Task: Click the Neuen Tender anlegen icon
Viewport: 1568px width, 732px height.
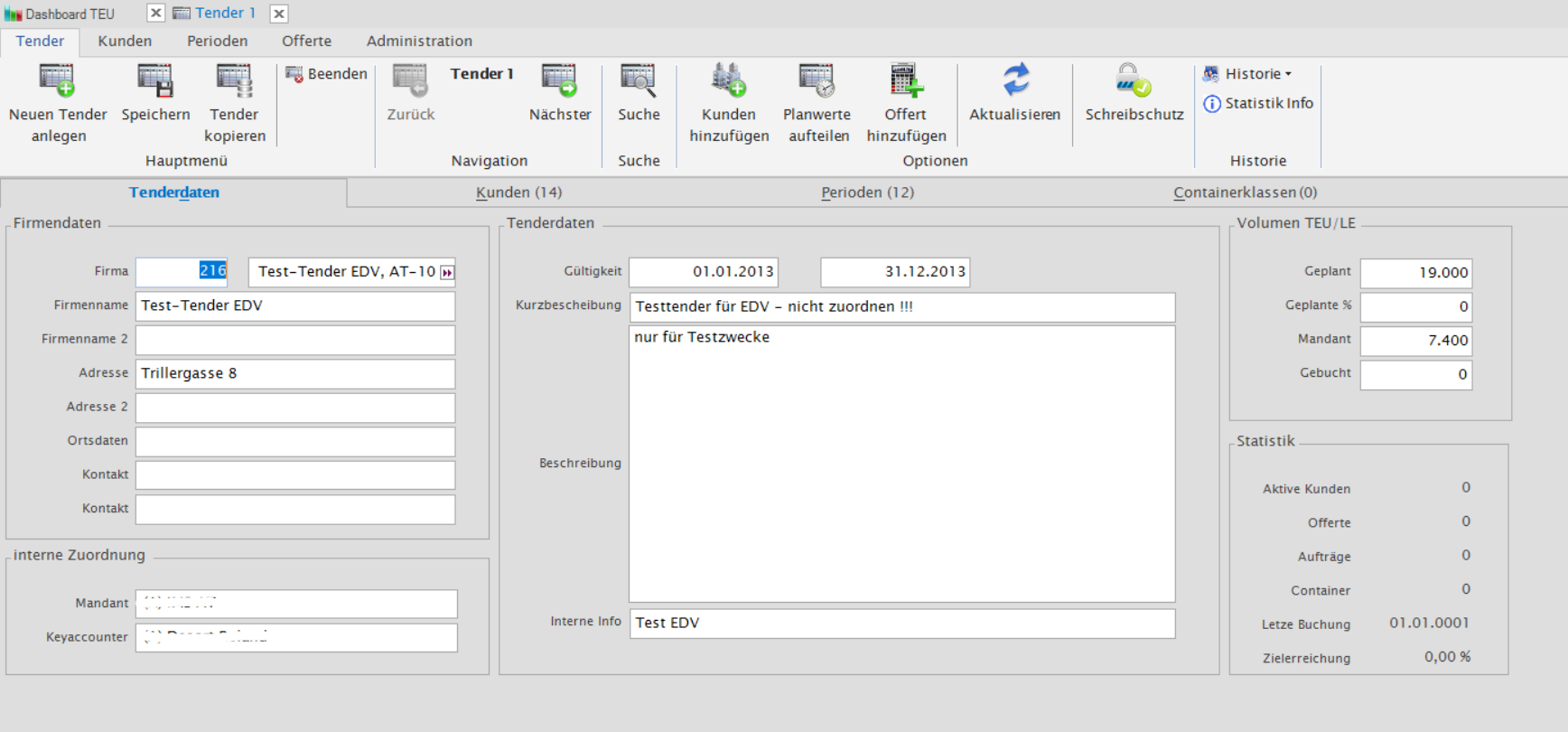Action: 57,81
